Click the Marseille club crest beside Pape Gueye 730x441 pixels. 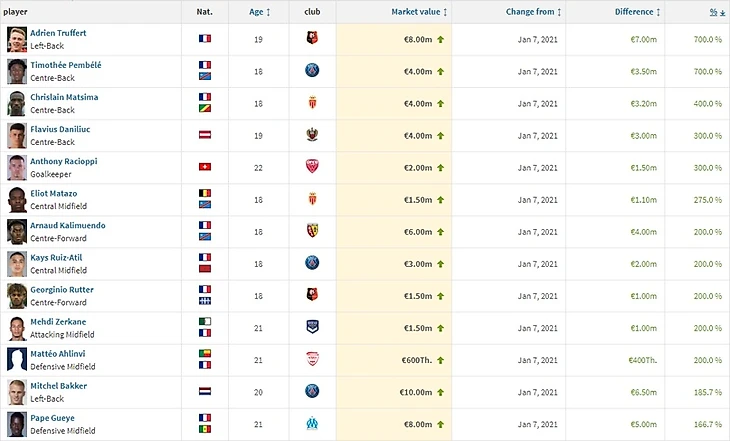(311, 423)
